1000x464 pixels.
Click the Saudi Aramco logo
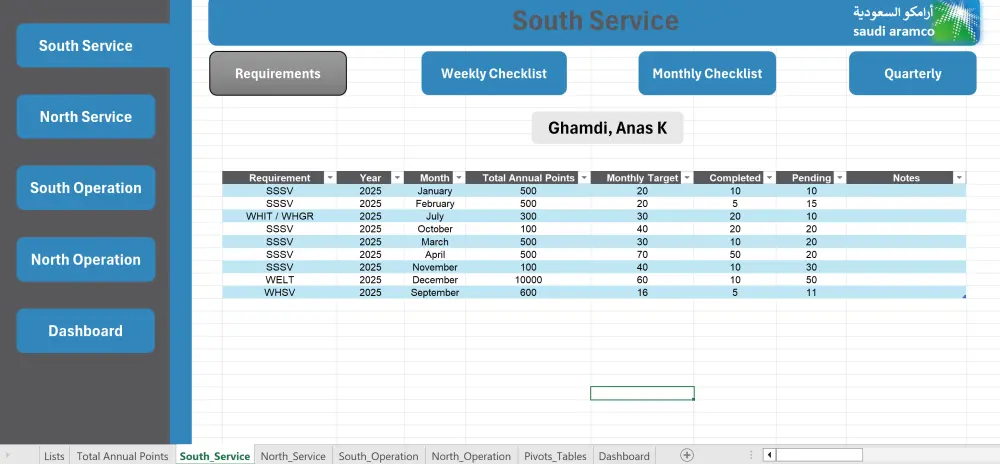pyautogui.click(x=915, y=22)
